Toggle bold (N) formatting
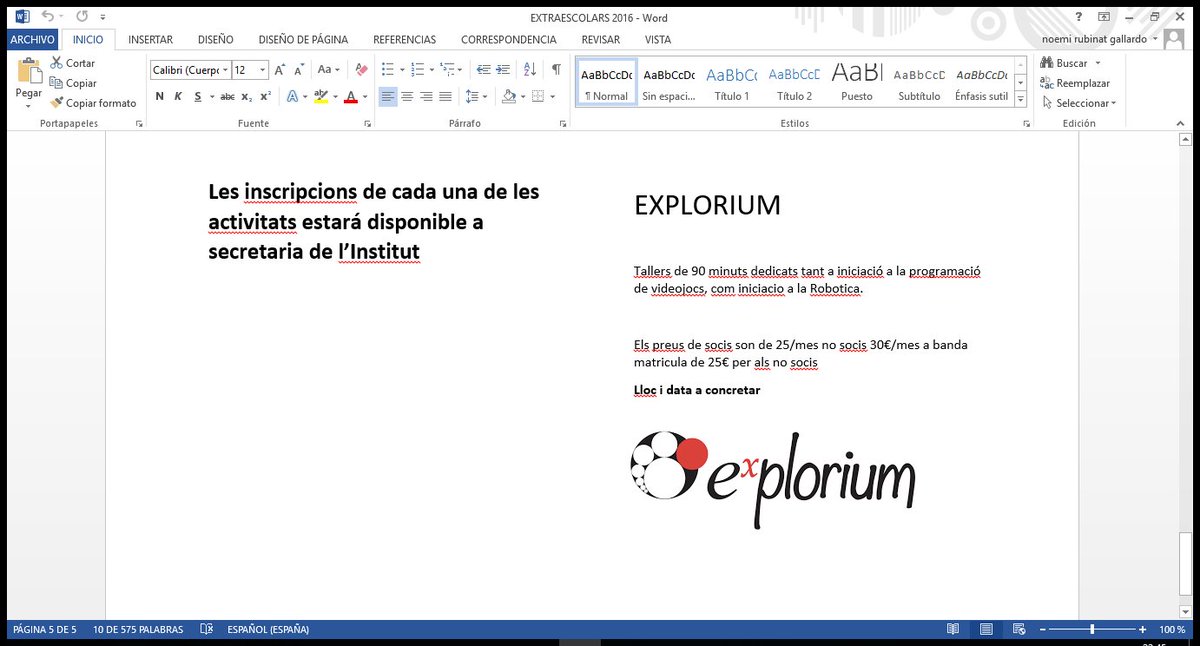This screenshot has width=1200, height=646. tap(159, 96)
